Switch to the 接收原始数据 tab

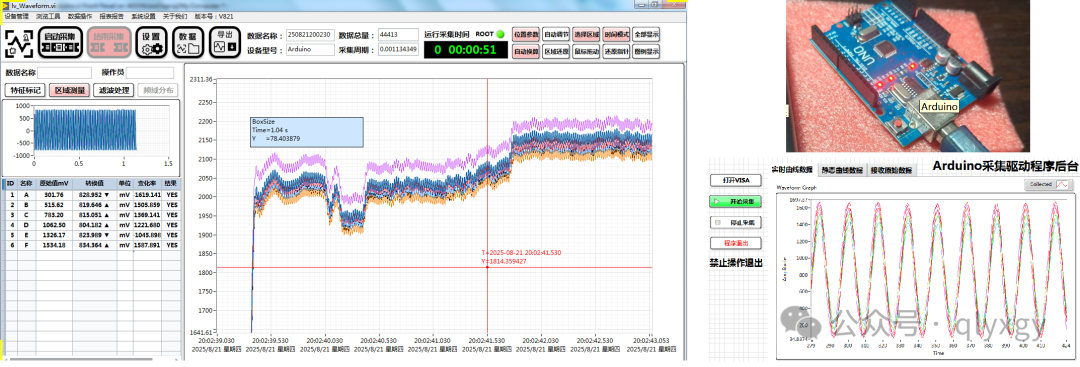pos(891,170)
